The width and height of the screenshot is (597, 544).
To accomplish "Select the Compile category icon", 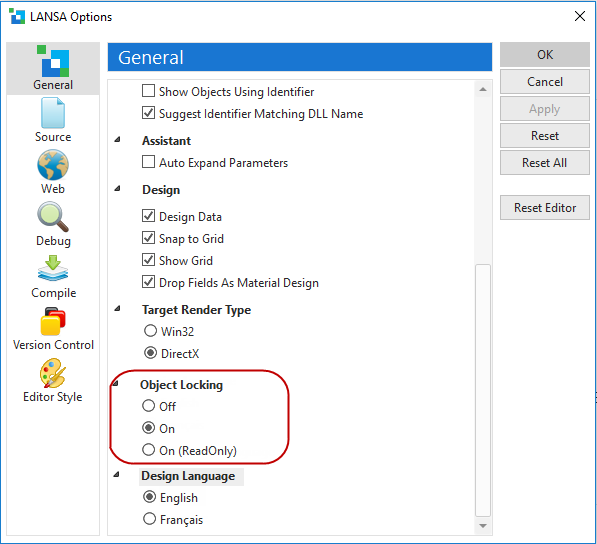I will click(53, 268).
